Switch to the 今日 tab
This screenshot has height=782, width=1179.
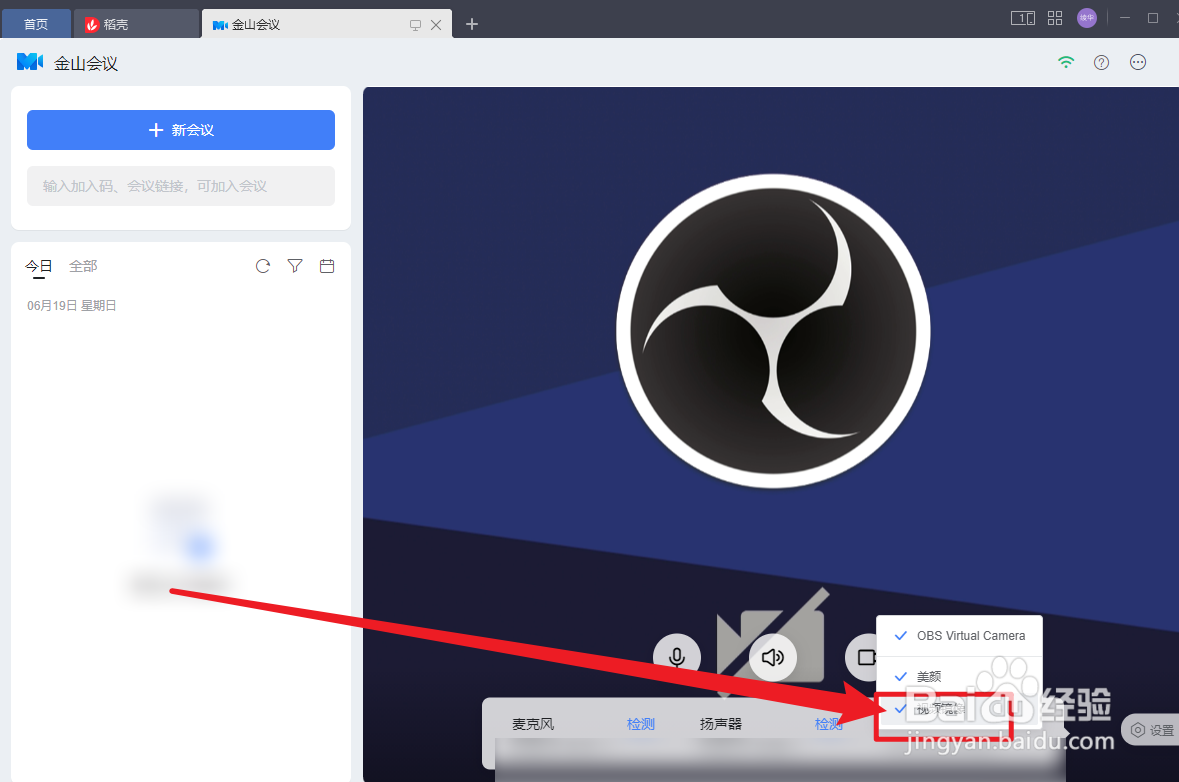(x=38, y=266)
